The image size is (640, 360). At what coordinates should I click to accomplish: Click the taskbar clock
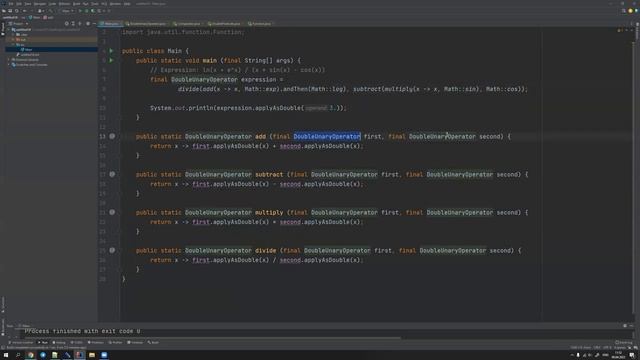point(618,355)
